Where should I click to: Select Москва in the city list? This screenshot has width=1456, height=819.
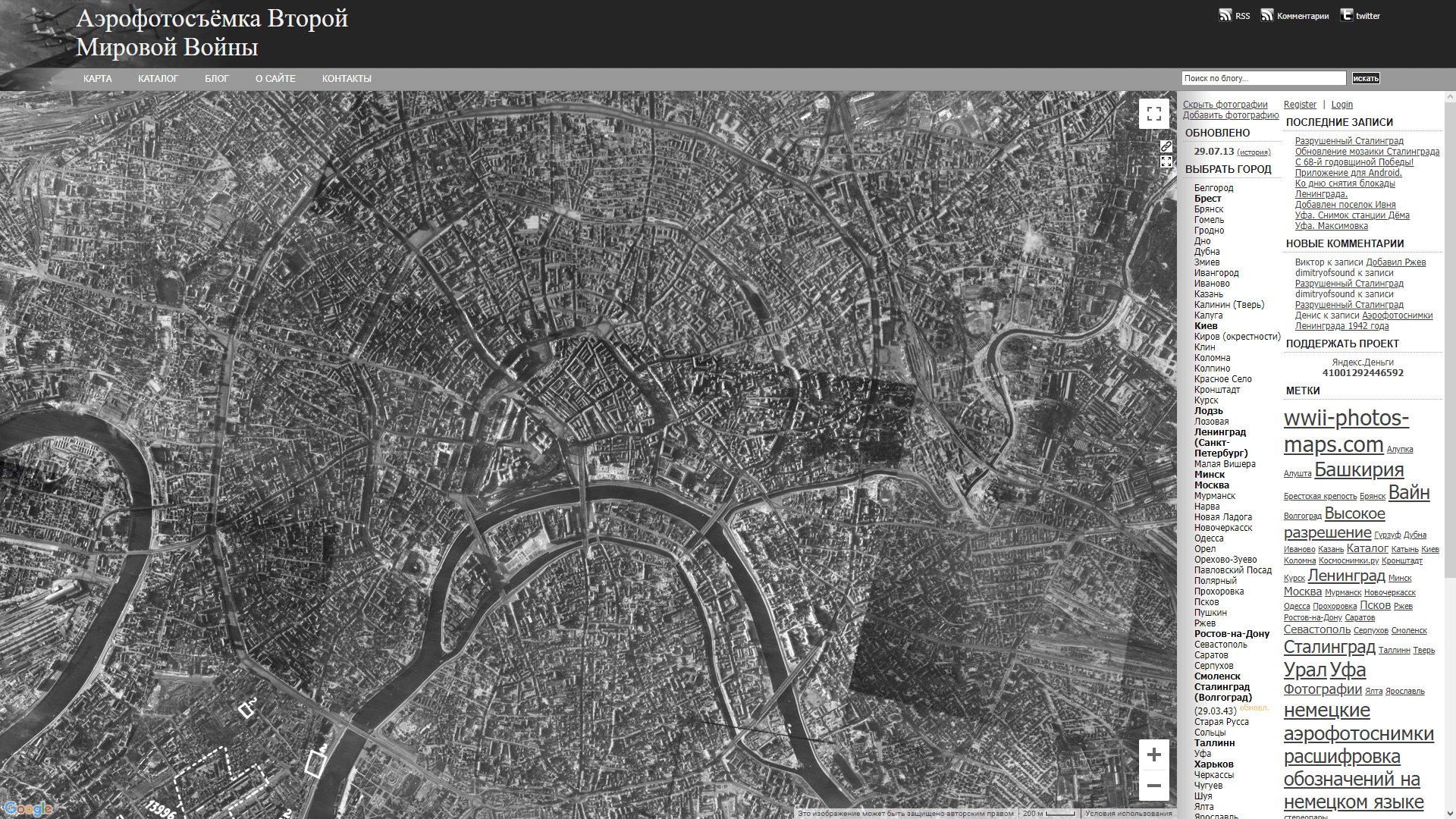click(1211, 485)
